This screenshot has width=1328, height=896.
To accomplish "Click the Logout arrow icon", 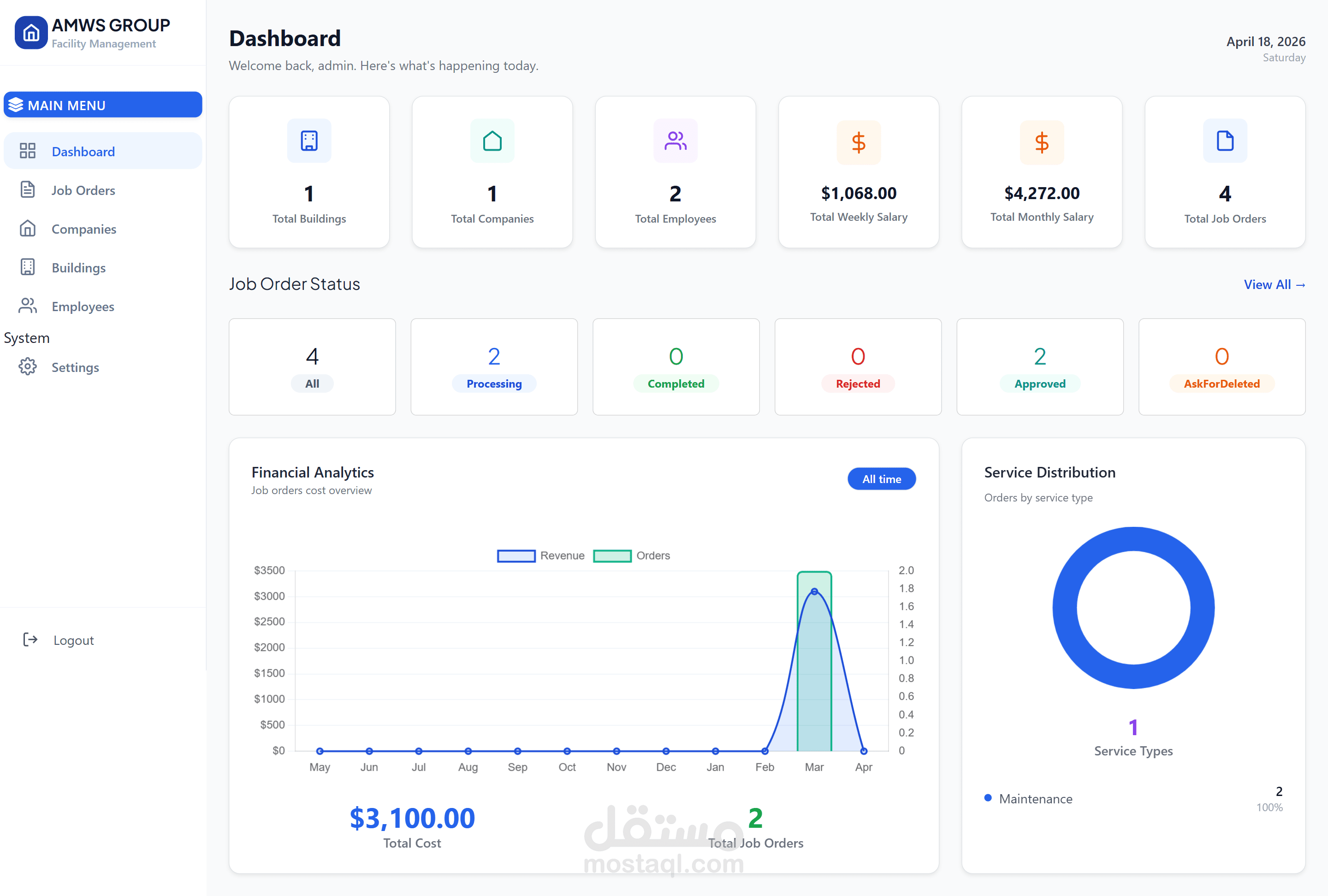I will [30, 640].
